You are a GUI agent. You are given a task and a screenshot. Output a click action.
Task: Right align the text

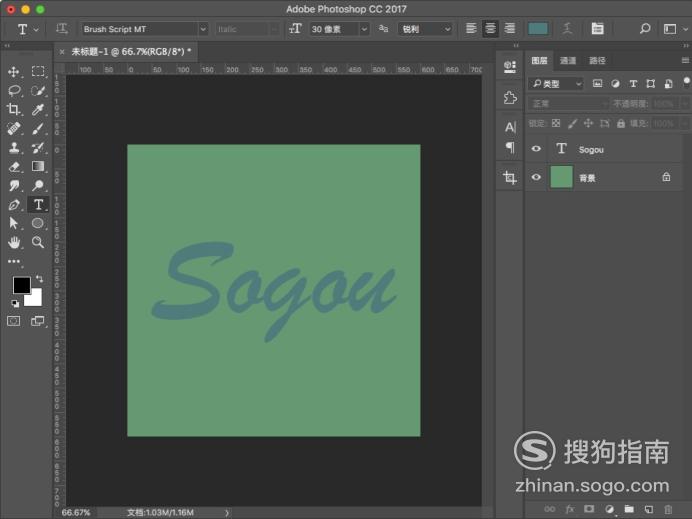[x=510, y=29]
